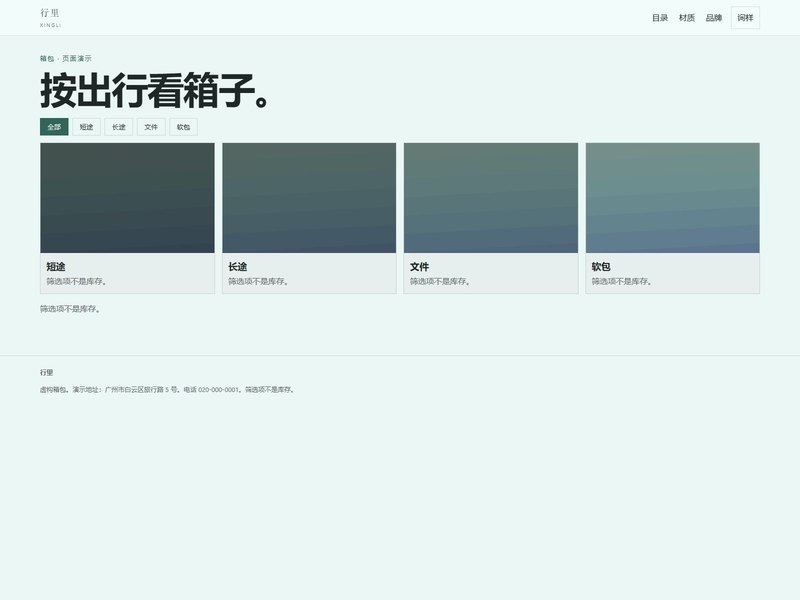The image size is (800, 600).
Task: Open the 品牌 nav item
Action: point(713,18)
